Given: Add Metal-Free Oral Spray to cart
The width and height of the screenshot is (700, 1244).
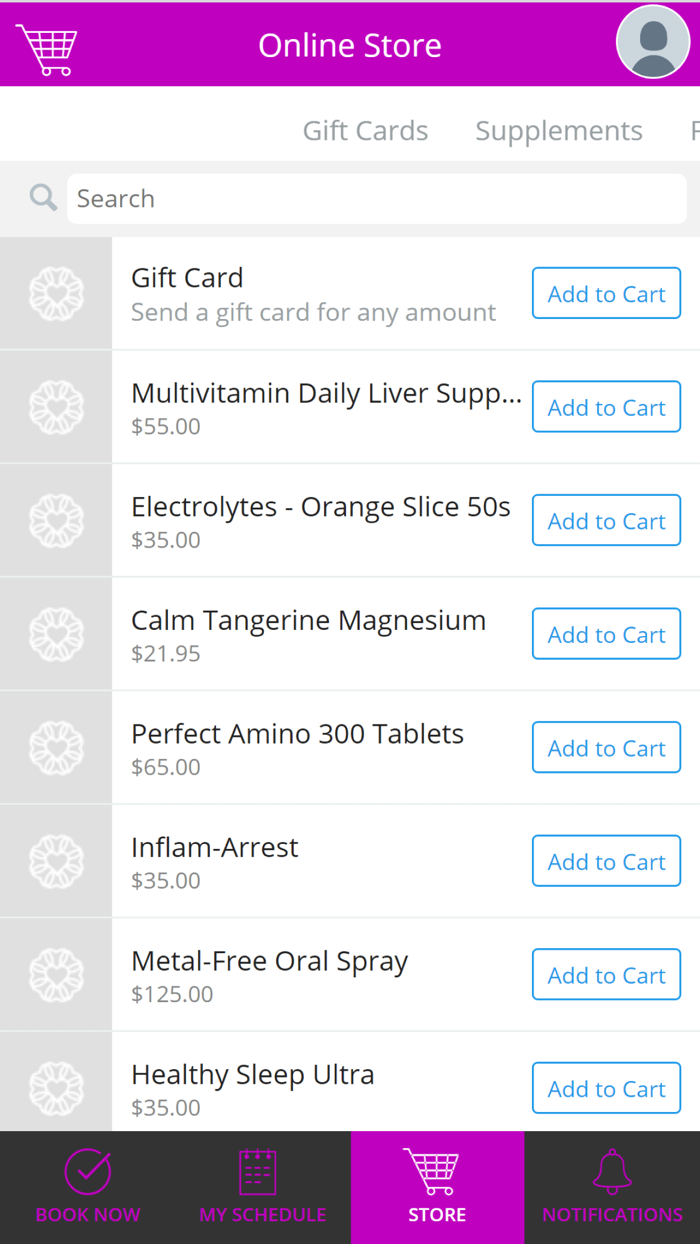Looking at the screenshot, I should 606,975.
